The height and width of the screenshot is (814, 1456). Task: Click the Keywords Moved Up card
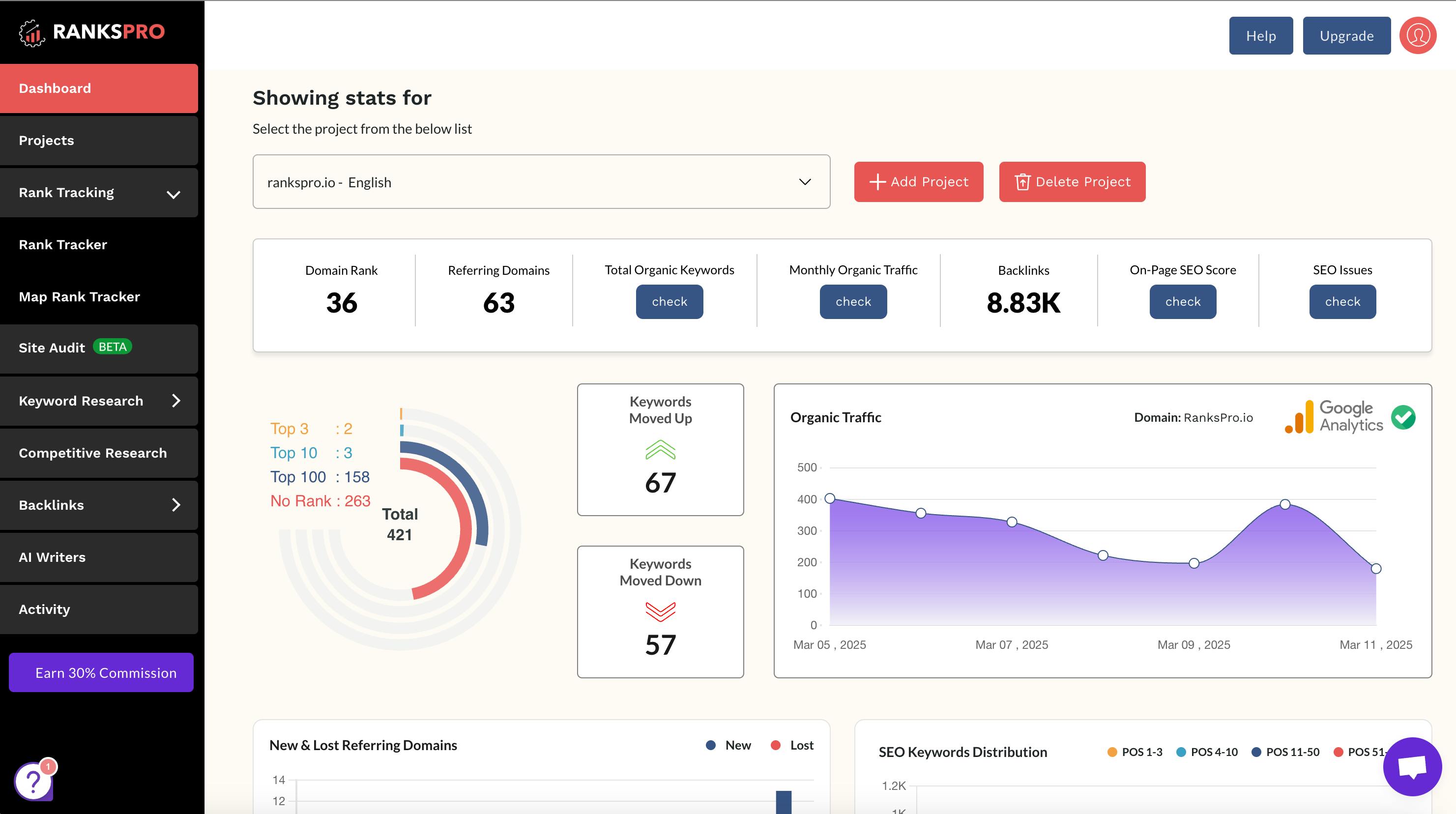click(x=660, y=449)
